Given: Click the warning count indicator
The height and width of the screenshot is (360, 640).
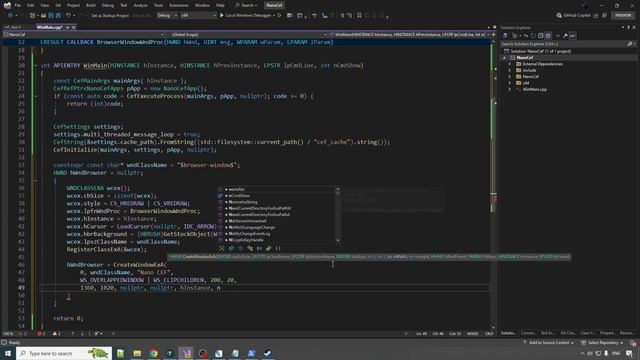Looking at the screenshot, I should pyautogui.click(x=56, y=334).
